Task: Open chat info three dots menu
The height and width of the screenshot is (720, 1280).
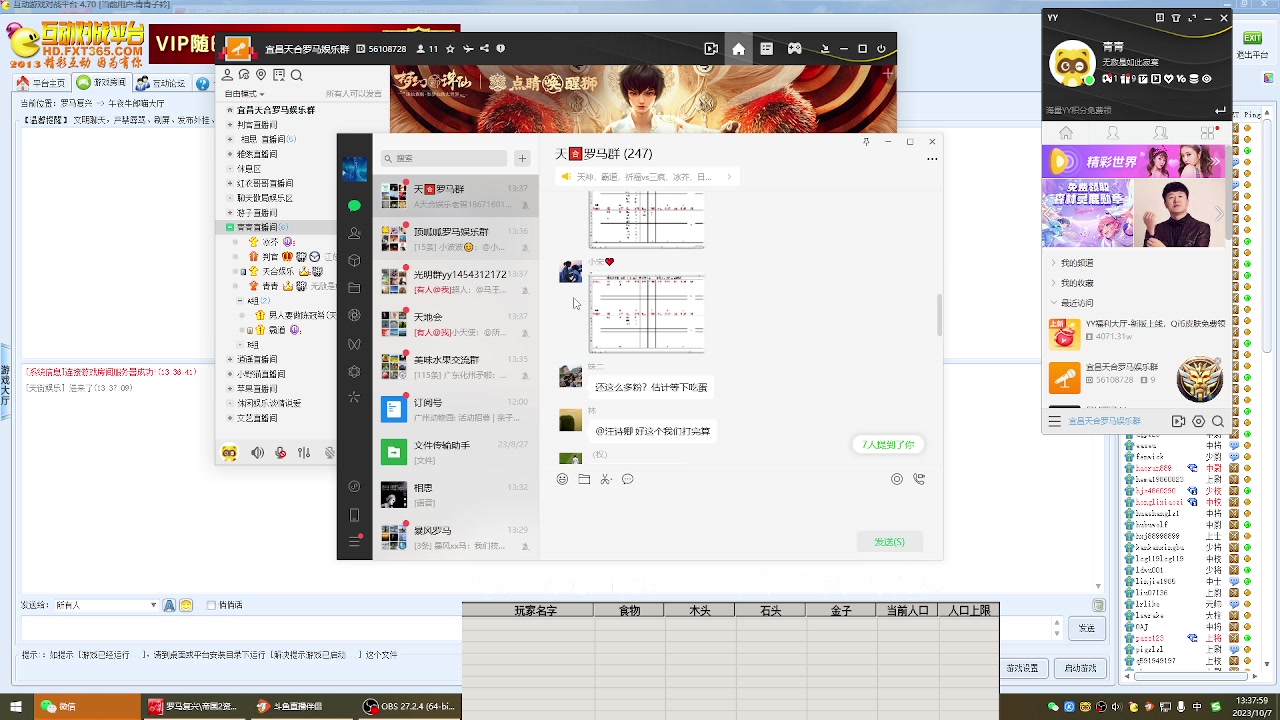Action: coord(932,158)
